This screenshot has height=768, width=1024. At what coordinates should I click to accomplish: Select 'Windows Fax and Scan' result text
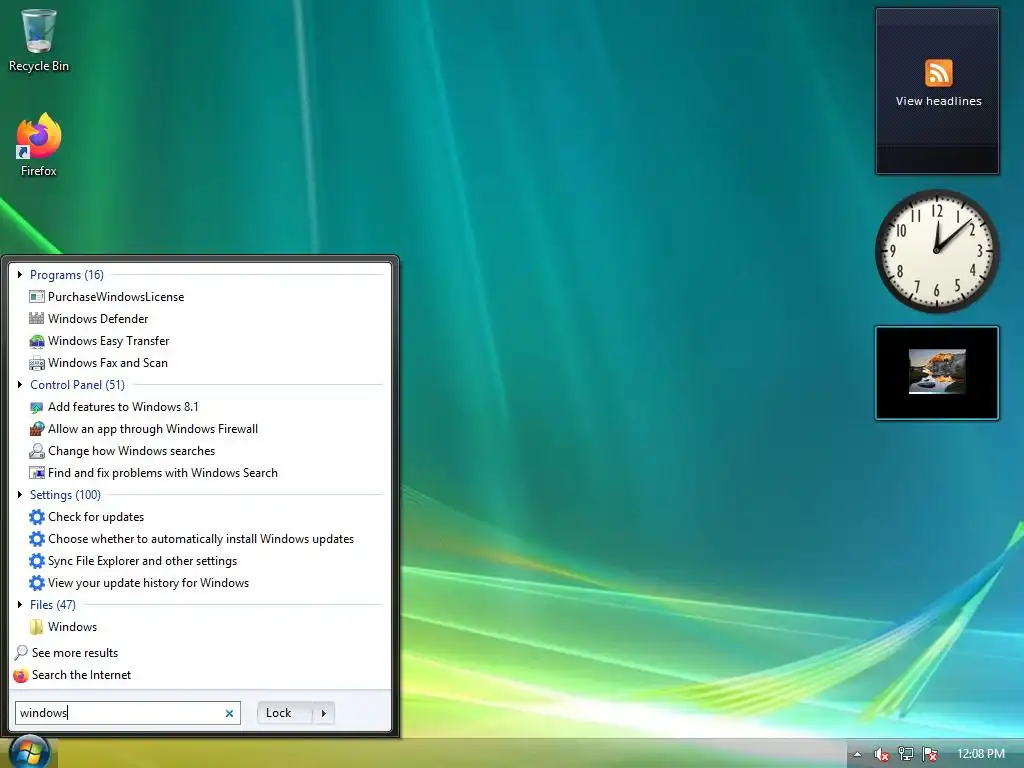(108, 363)
